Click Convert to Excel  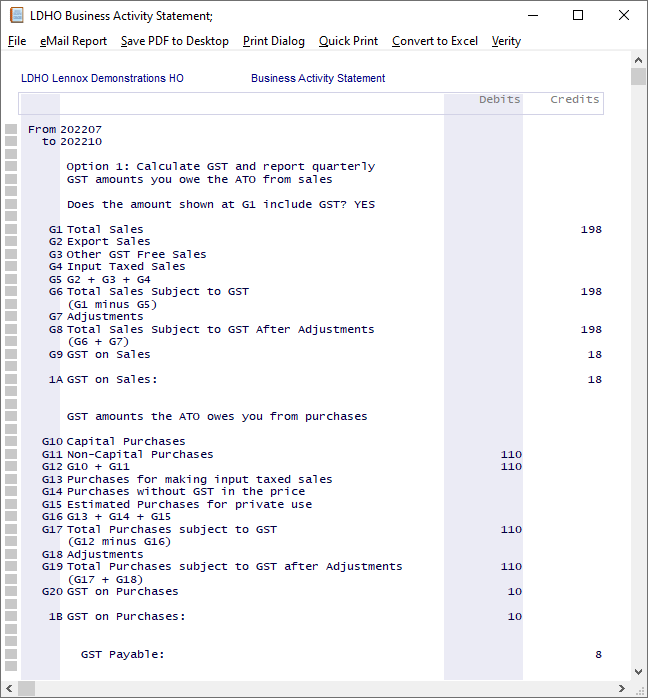click(435, 41)
